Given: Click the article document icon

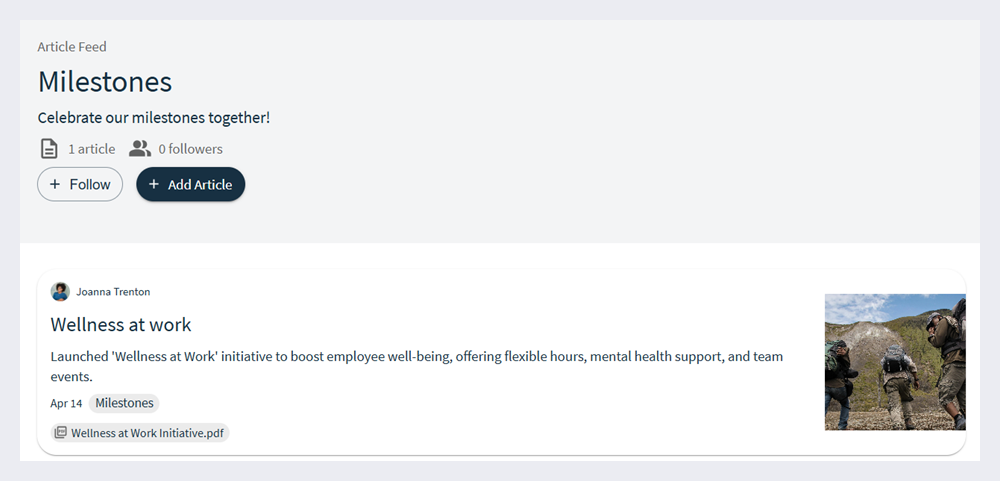Looking at the screenshot, I should [x=49, y=149].
